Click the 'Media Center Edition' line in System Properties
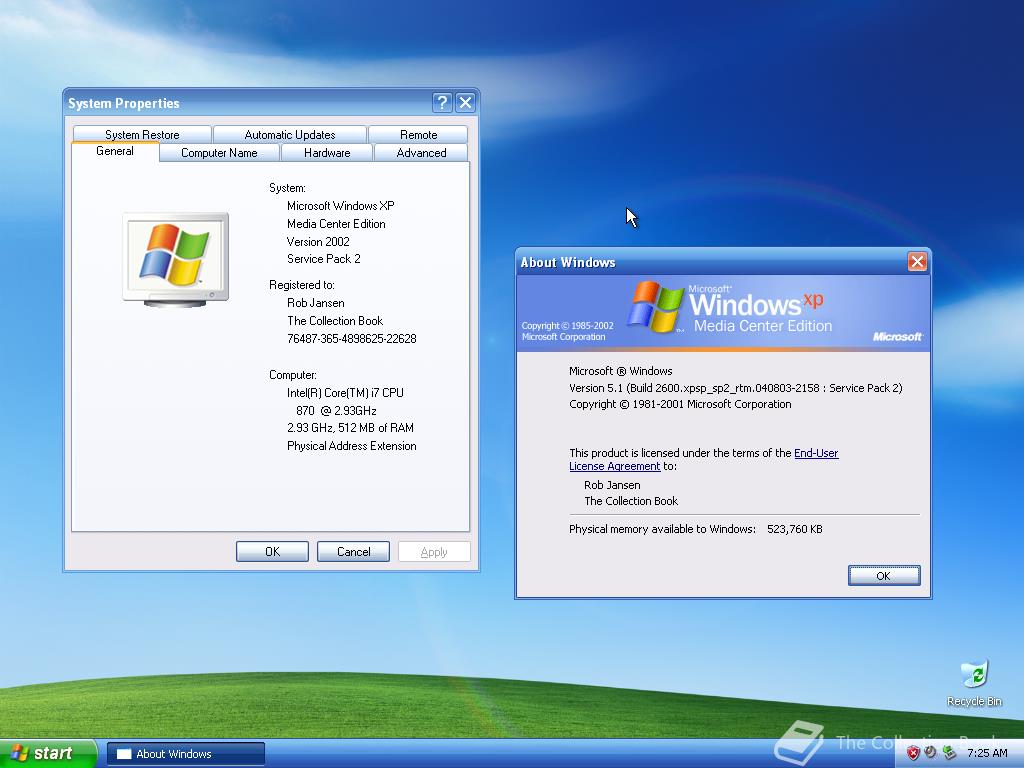This screenshot has width=1024, height=768. click(336, 224)
